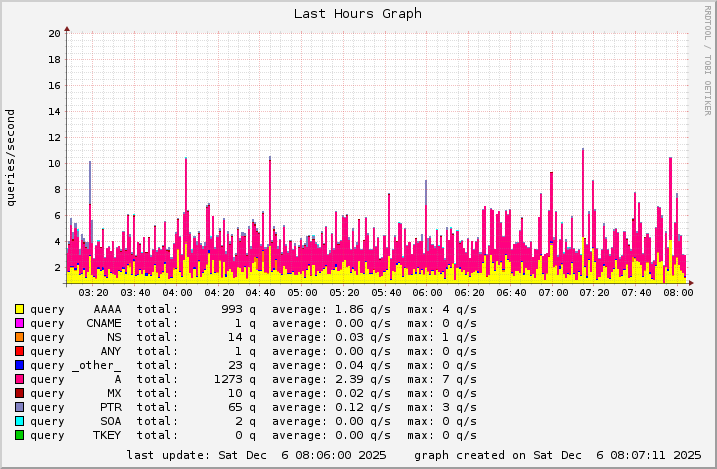
Task: Click the 06:00 time axis label
Action: 428,293
